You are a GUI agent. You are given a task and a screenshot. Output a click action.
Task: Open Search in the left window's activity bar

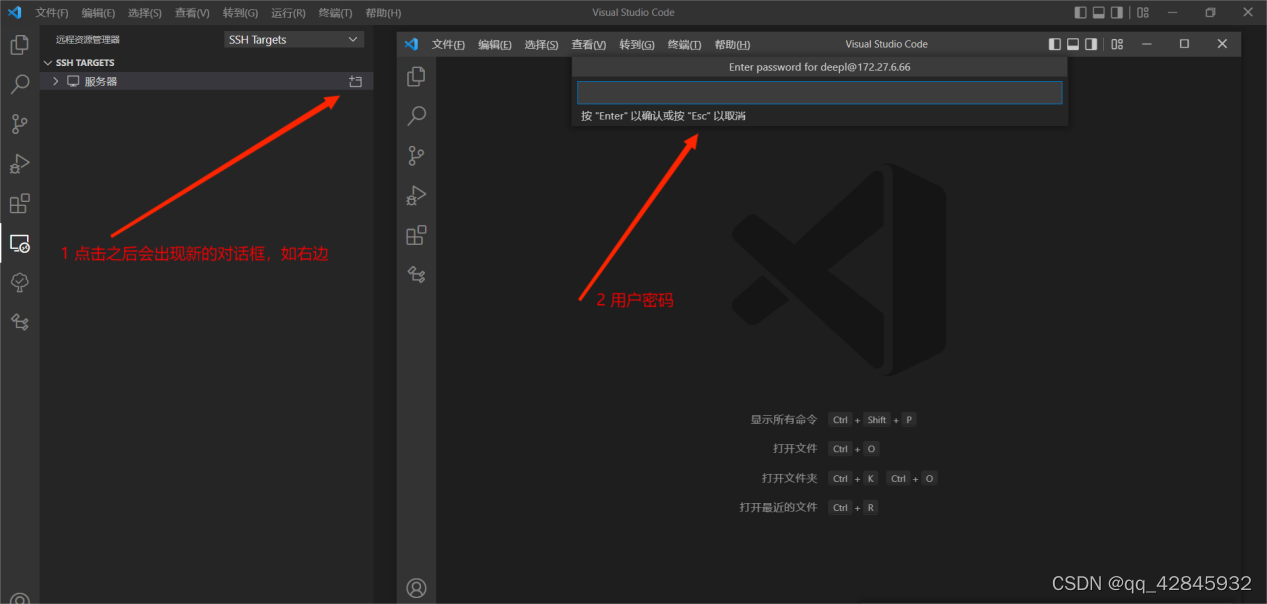pyautogui.click(x=19, y=85)
